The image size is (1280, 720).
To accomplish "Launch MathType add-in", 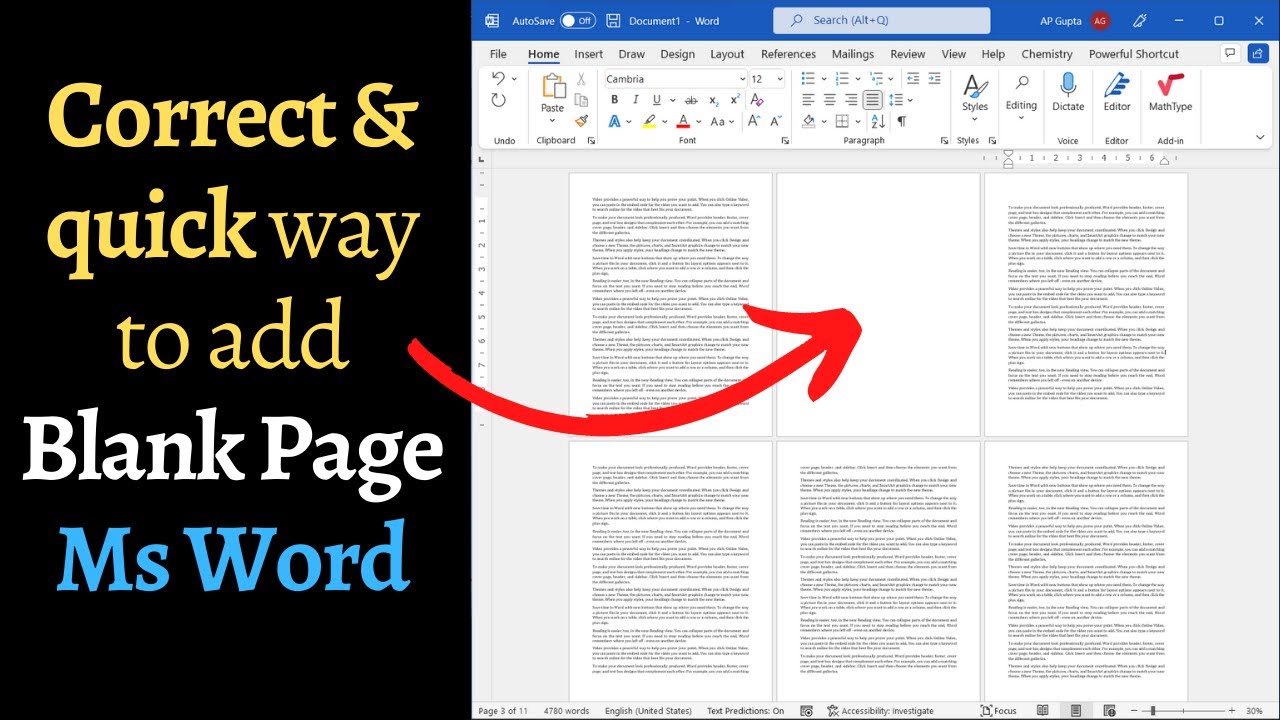I will click(1170, 92).
